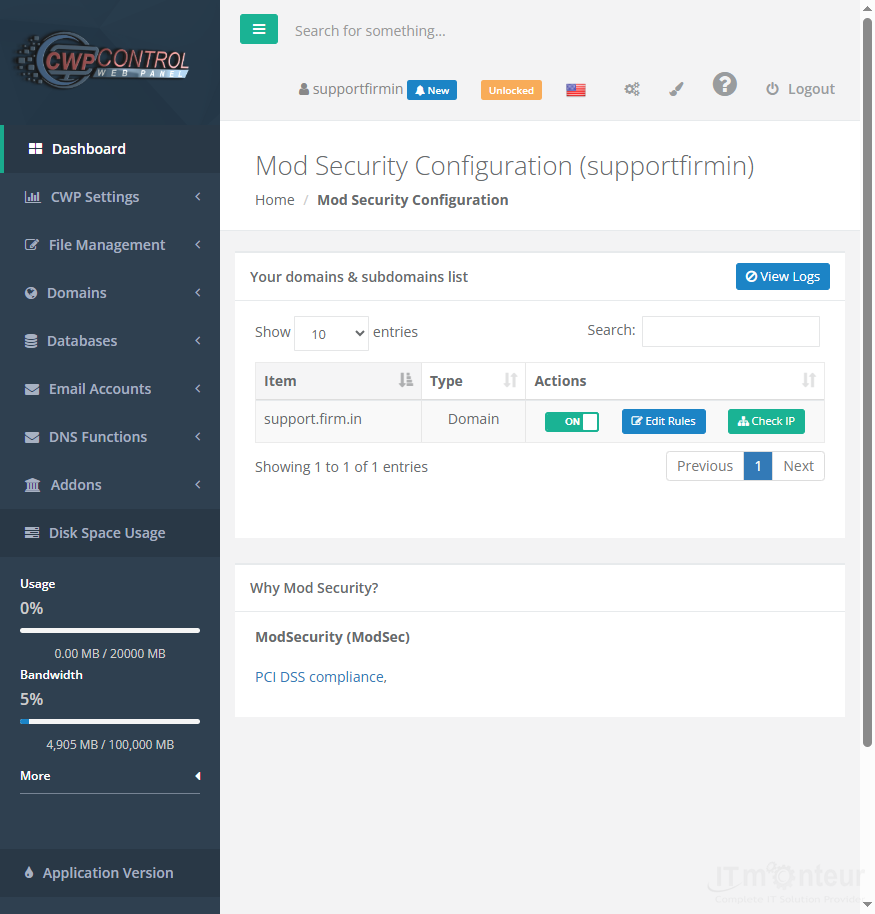Click the Home breadcrumb link
Viewport: 875px width, 914px height.
(275, 200)
